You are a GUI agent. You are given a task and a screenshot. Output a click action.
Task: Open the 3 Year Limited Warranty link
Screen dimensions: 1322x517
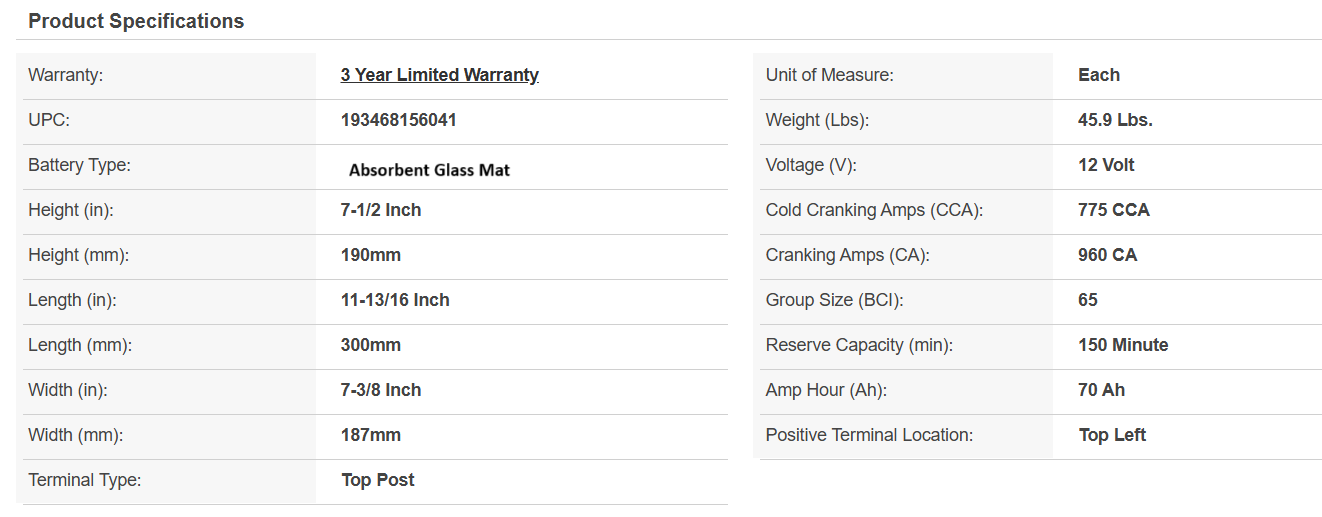pyautogui.click(x=439, y=75)
